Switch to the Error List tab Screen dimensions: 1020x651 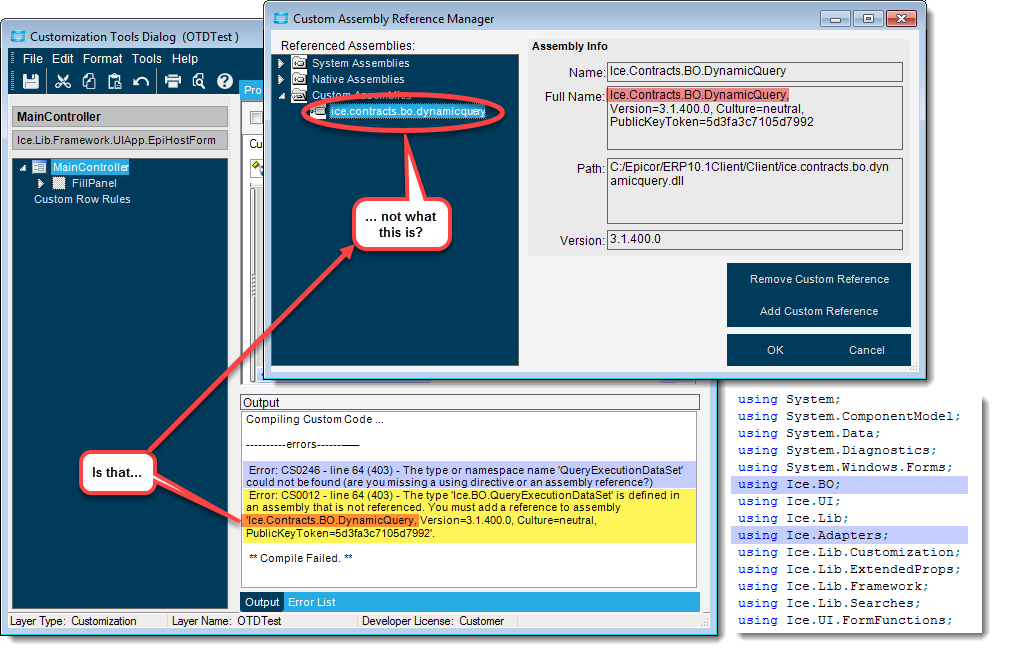tap(312, 602)
